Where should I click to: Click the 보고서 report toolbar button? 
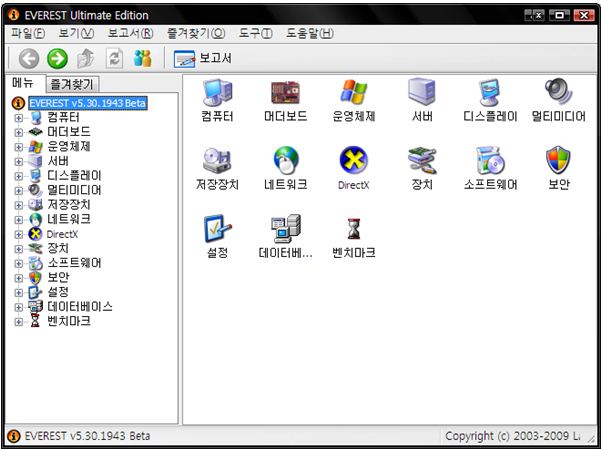pyautogui.click(x=202, y=59)
